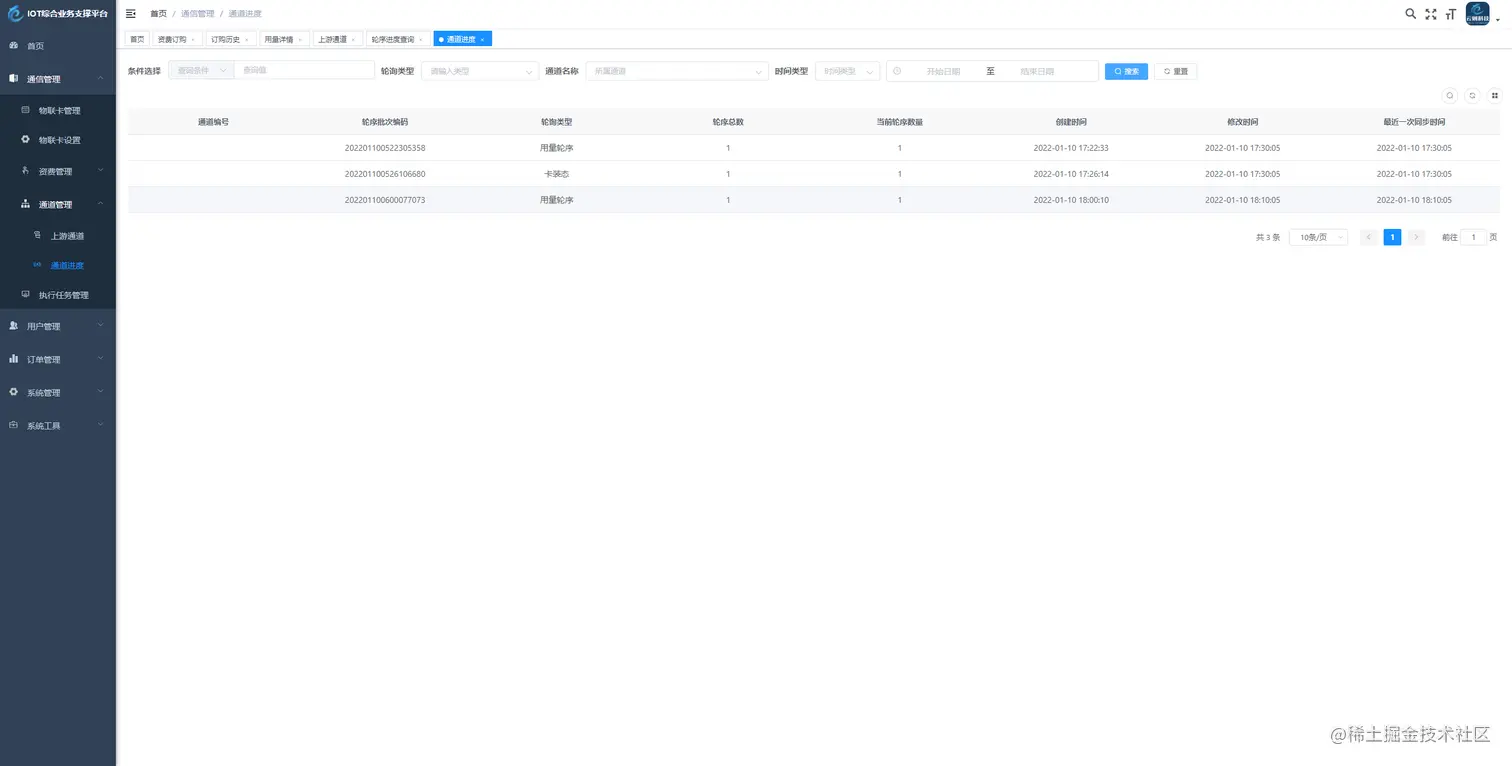Collapse the sidebar with the hamburger icon
The height and width of the screenshot is (766, 1512).
tap(131, 14)
